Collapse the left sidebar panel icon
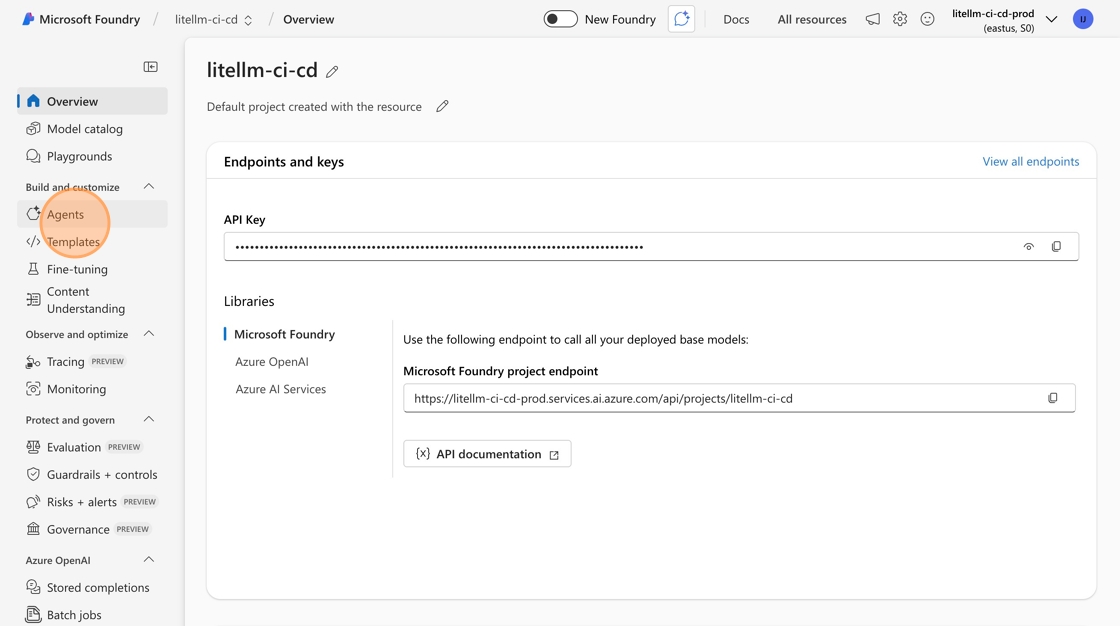 [151, 67]
